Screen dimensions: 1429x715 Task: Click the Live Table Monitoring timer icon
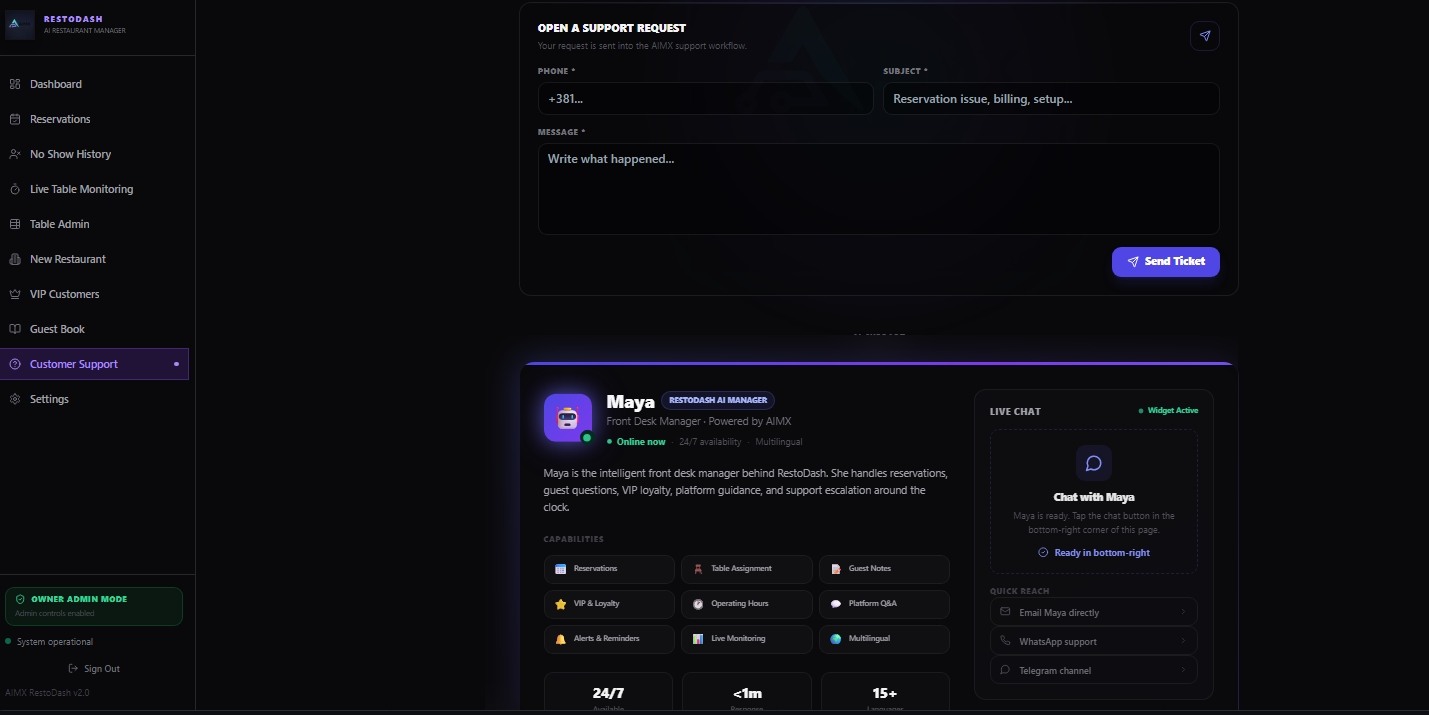[x=15, y=189]
